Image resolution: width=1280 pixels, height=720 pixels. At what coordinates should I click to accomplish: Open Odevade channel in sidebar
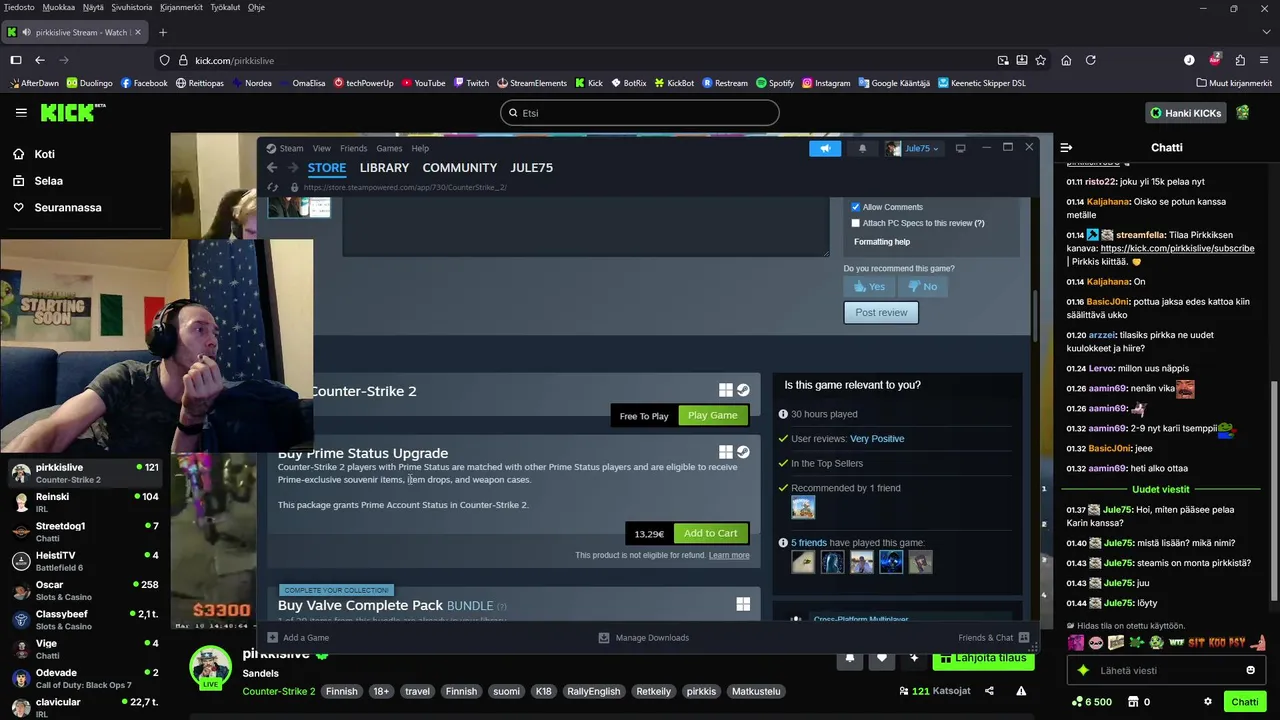85,678
